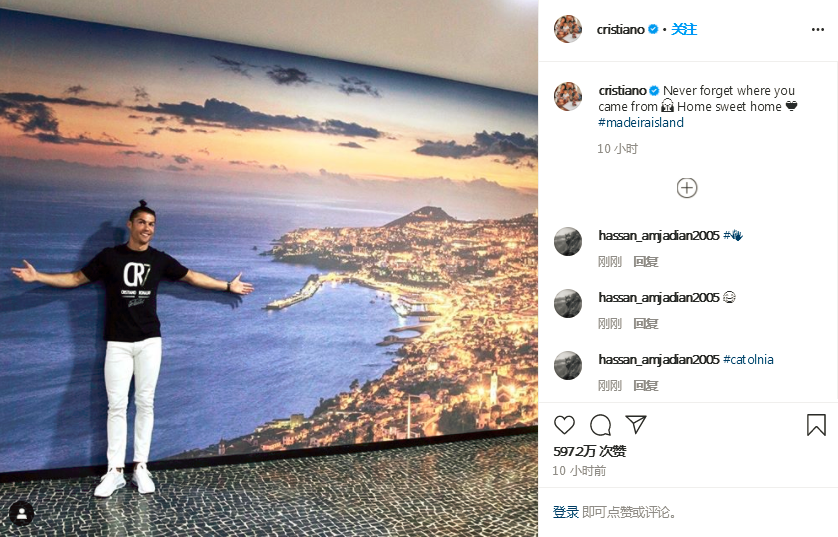838x537 pixels.
Task: Open #catolnia hashtag in third comment
Action: (748, 359)
